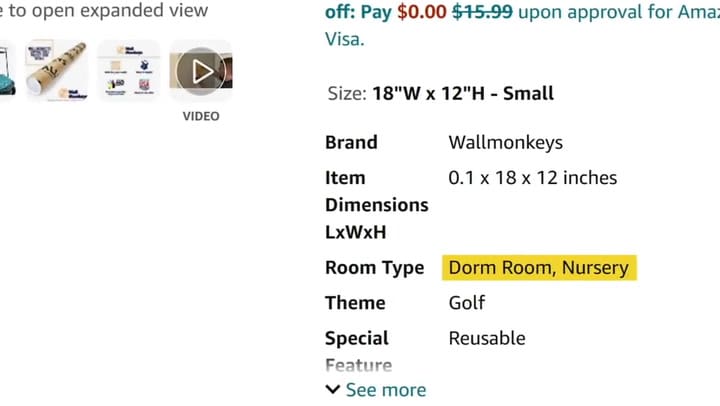This screenshot has width=720, height=406.
Task: Click the crossed-out $15.99 price
Action: point(485,12)
